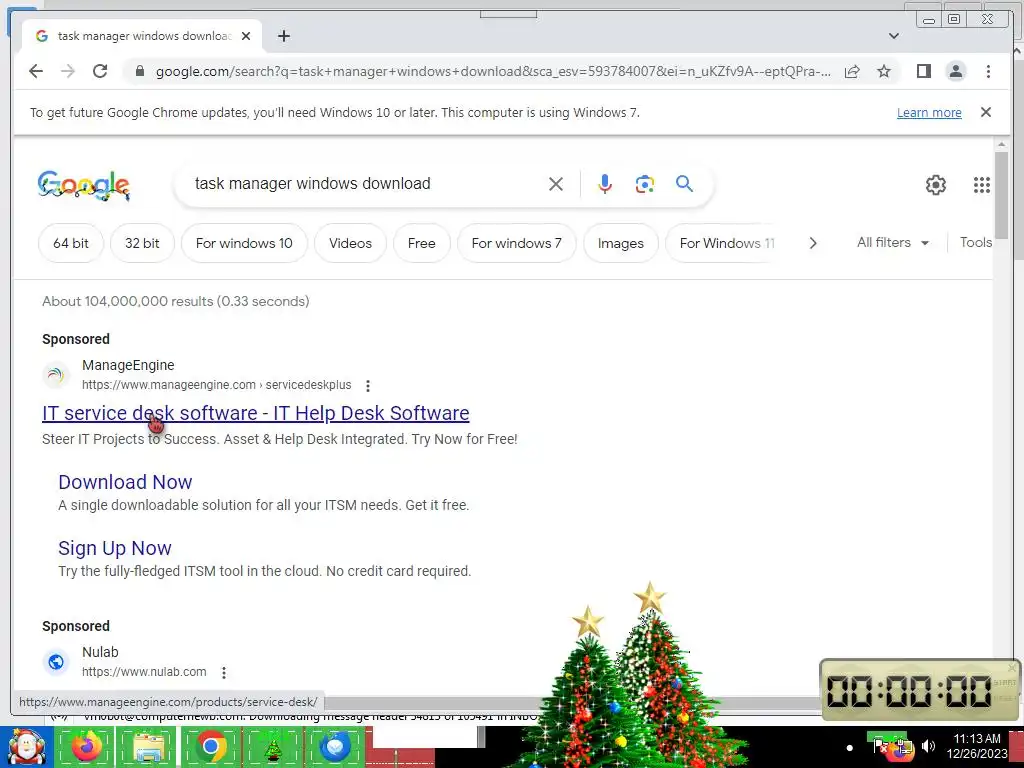Image resolution: width=1024 pixels, height=768 pixels.
Task: Click the padlock site info icon
Action: click(139, 71)
